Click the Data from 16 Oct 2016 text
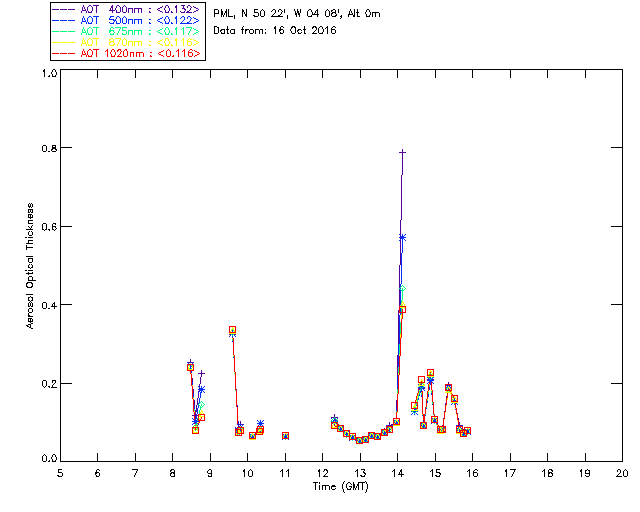 tap(275, 30)
